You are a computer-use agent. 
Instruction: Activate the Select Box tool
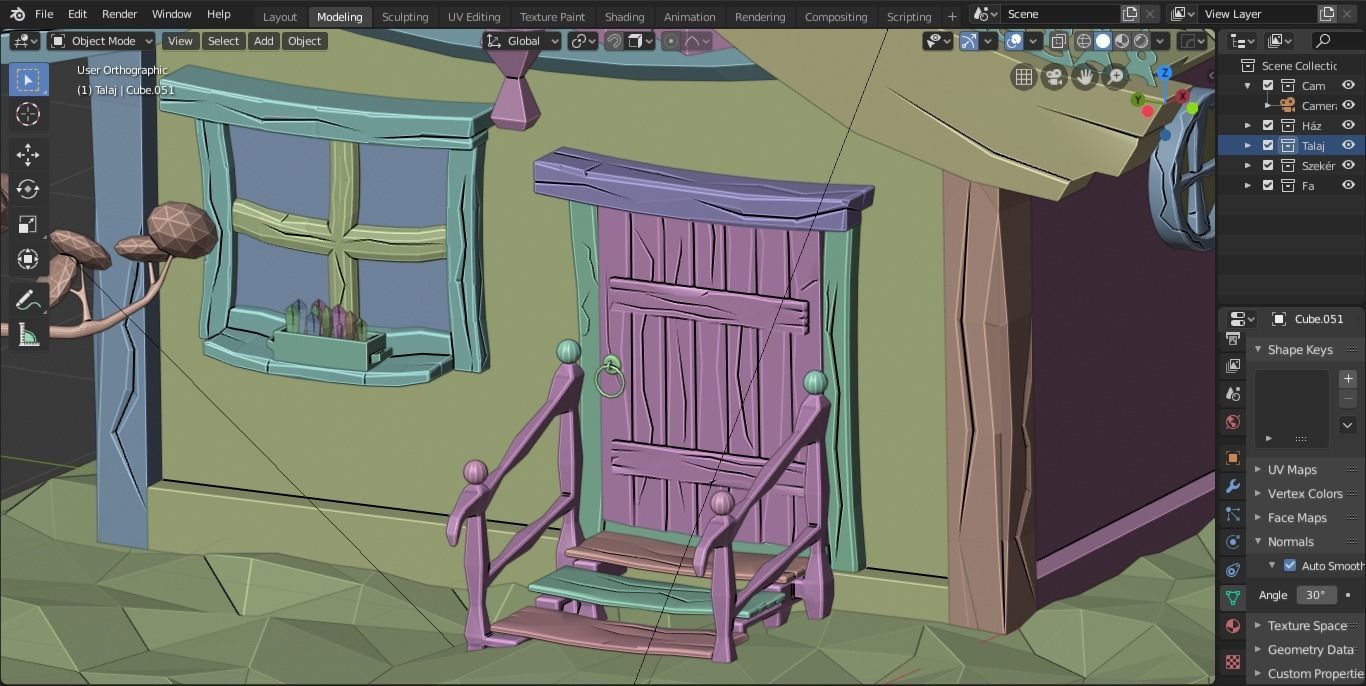click(28, 80)
